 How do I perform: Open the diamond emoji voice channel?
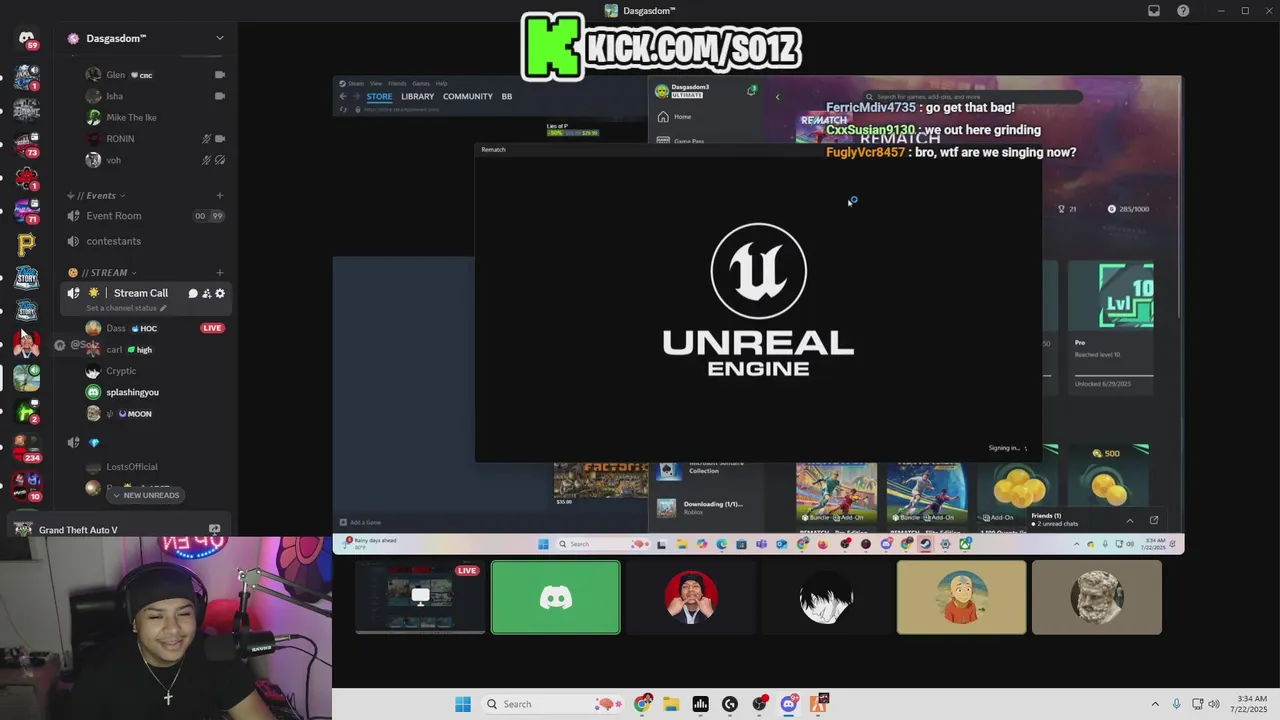click(147, 442)
